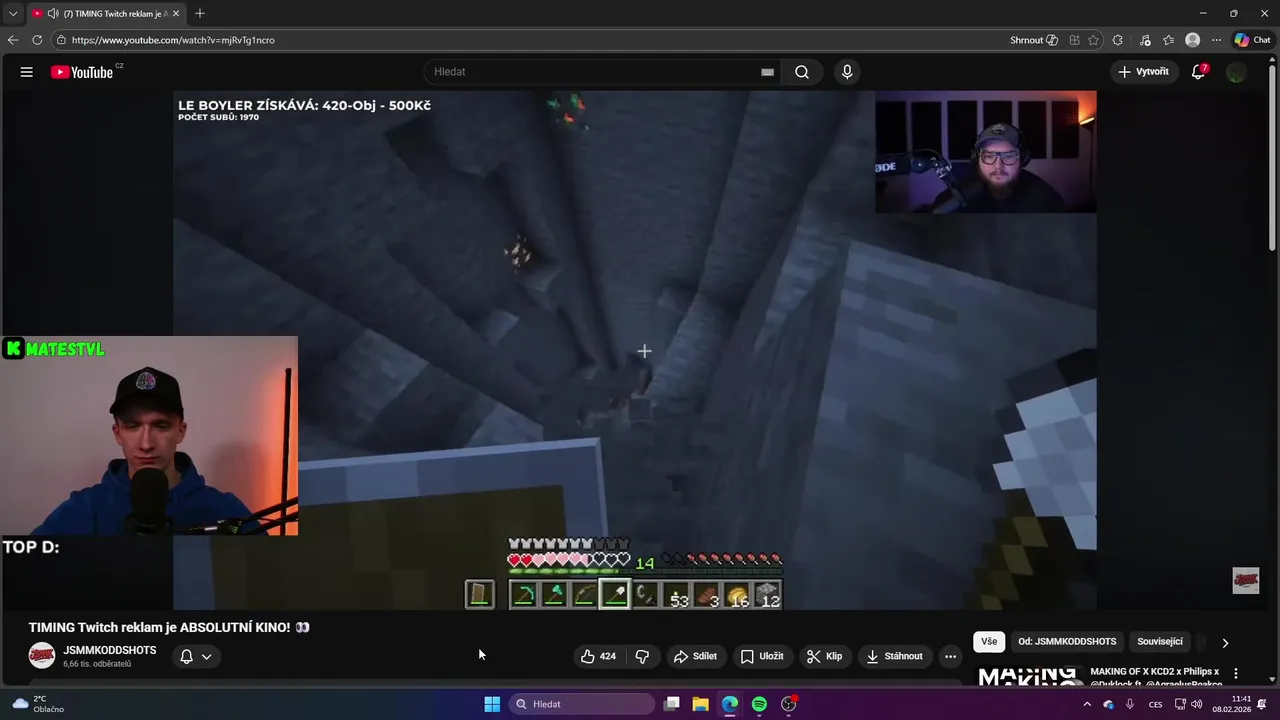Open the Copilot Chat button
The height and width of the screenshot is (720, 1280).
pos(1252,40)
